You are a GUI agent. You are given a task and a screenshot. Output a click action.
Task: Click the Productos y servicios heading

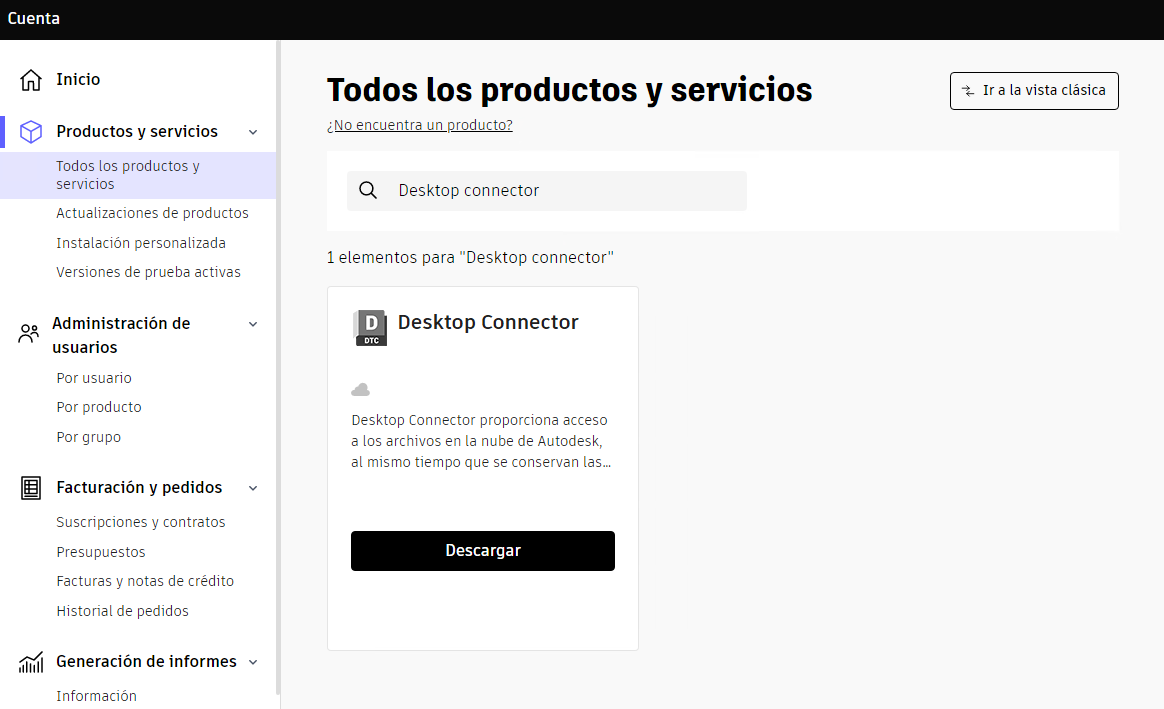tap(137, 131)
